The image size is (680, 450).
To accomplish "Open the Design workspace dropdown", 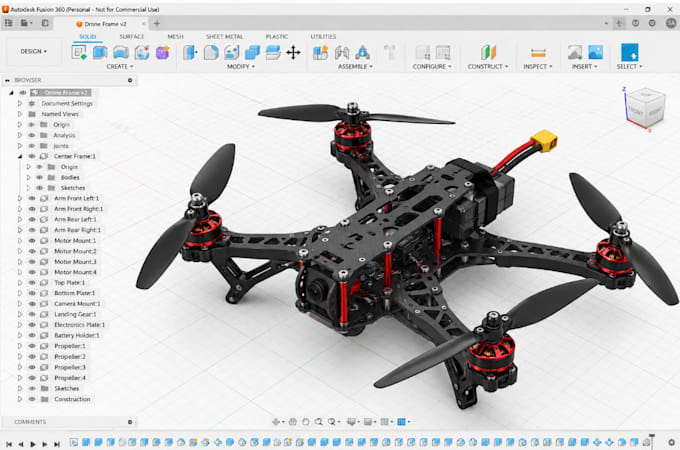I will tap(33, 51).
